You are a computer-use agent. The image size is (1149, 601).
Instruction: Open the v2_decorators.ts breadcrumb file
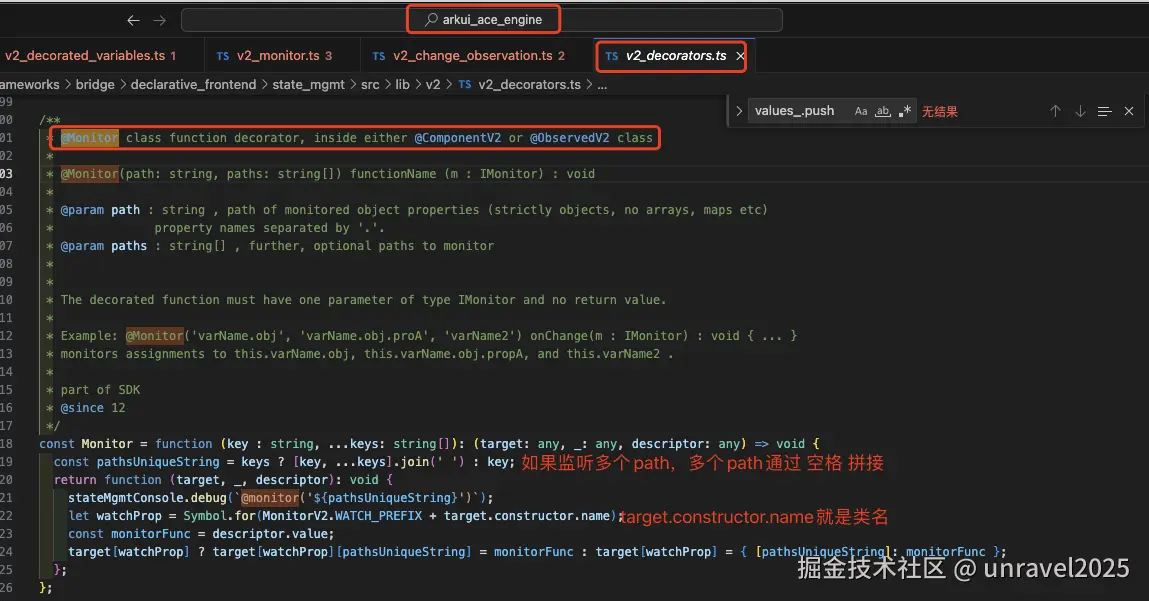(x=520, y=84)
